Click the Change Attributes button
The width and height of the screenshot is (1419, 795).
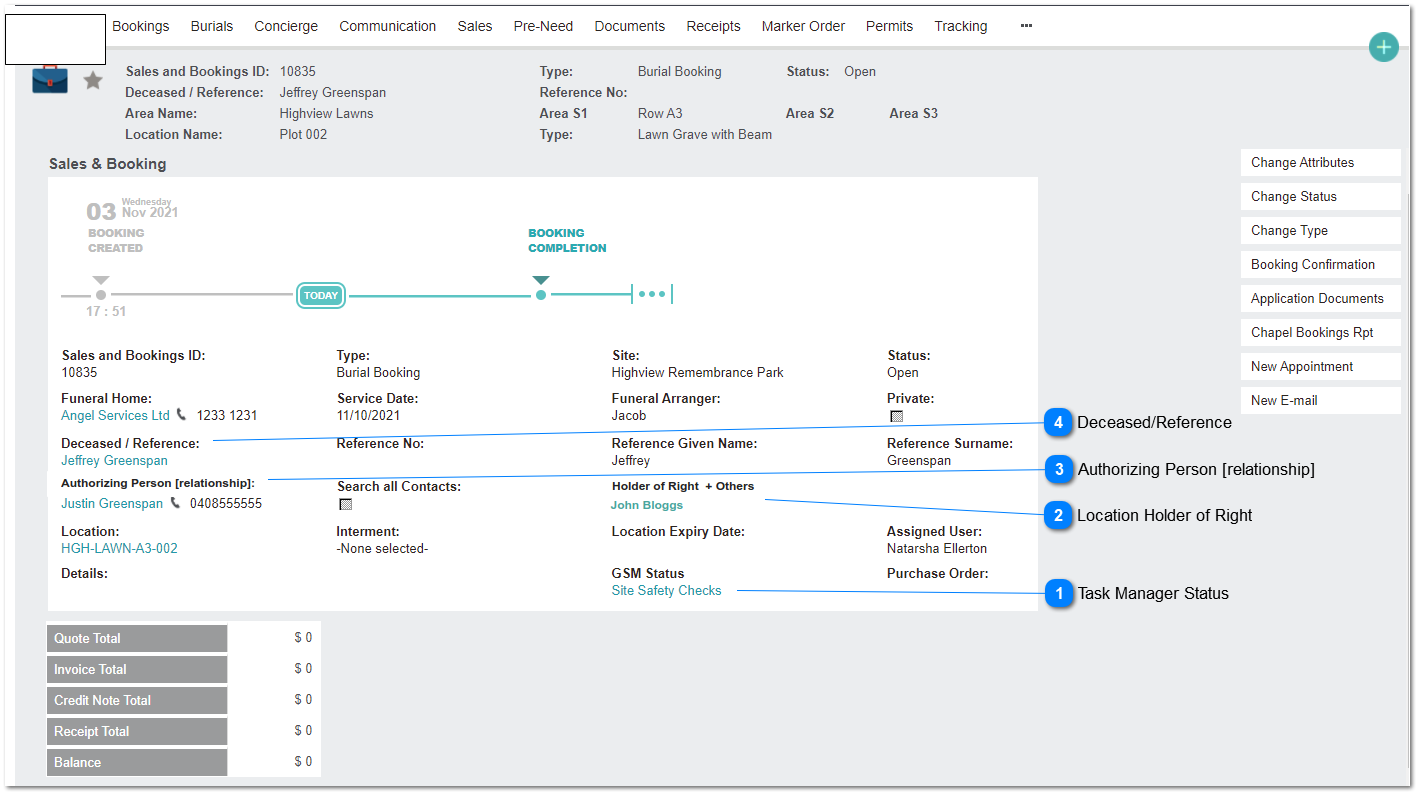(x=1320, y=163)
